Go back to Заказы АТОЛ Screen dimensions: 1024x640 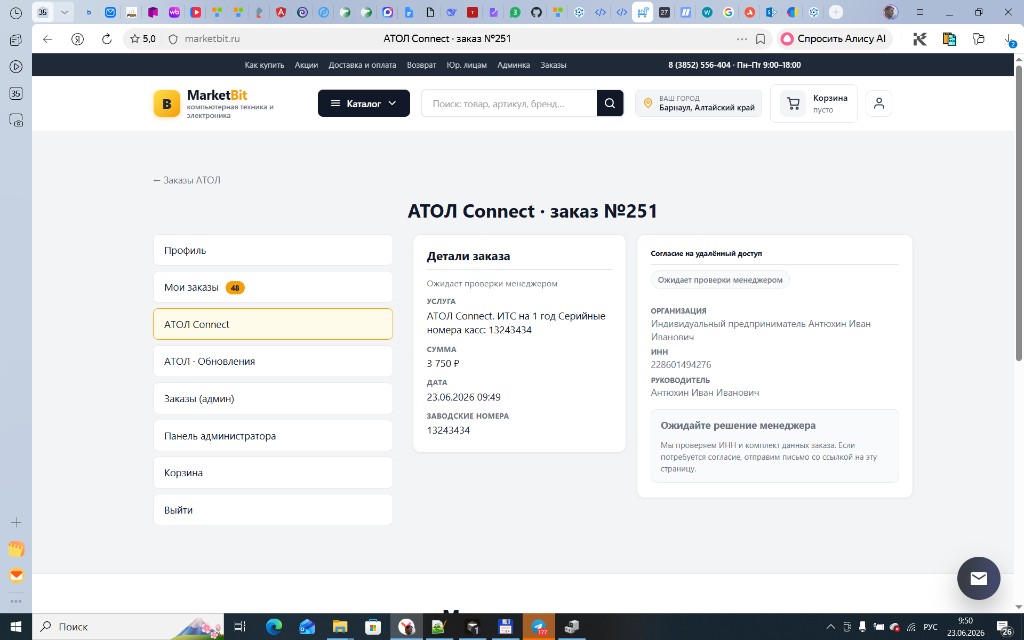coord(187,180)
